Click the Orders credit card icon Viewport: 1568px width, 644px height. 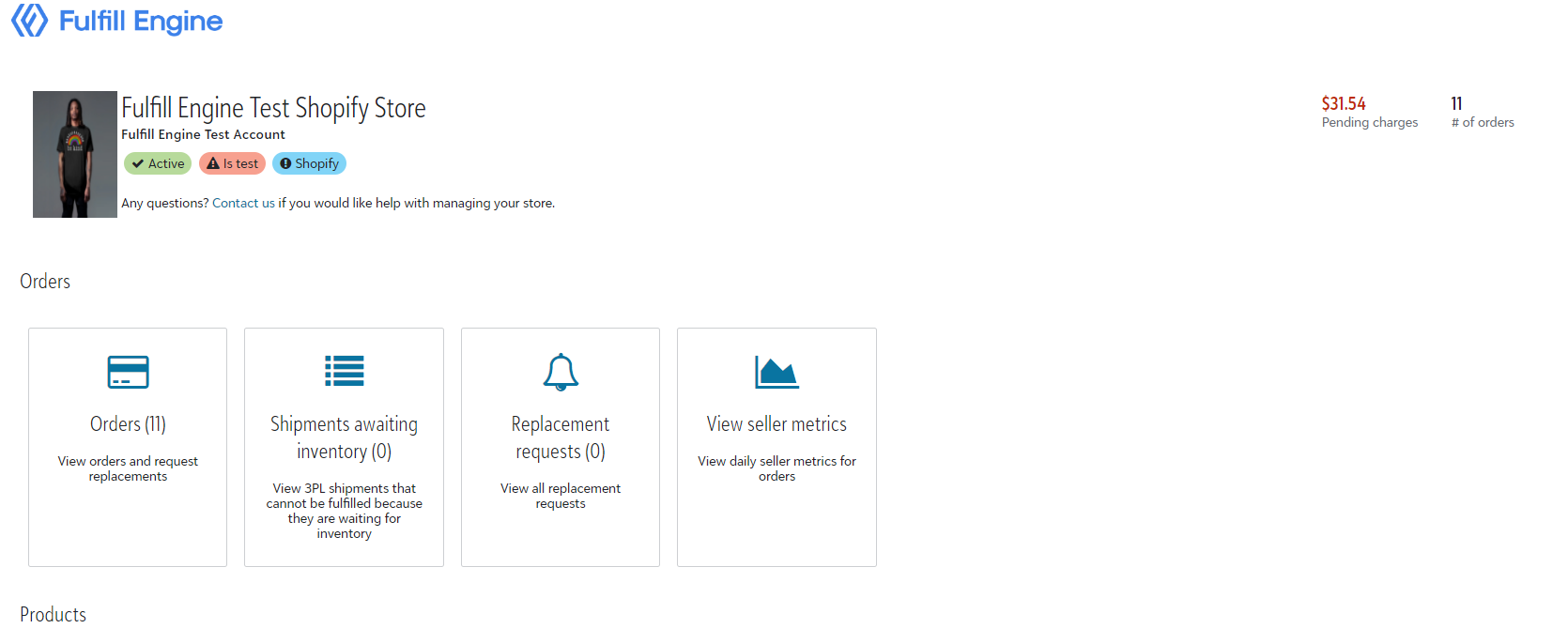tap(128, 372)
